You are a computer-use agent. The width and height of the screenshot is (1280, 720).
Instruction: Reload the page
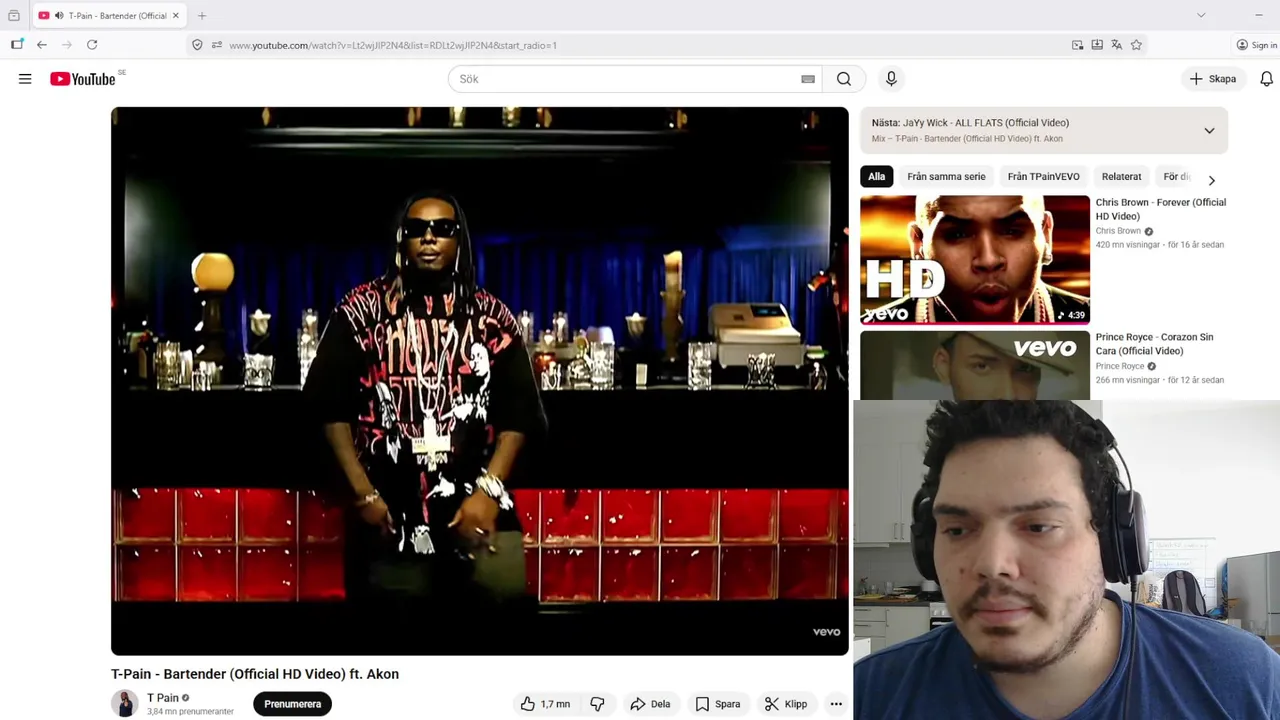pyautogui.click(x=92, y=45)
